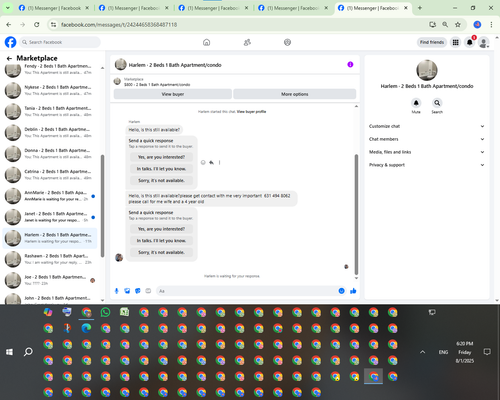
Task: Open the Fendy conversation
Action: 50,69
